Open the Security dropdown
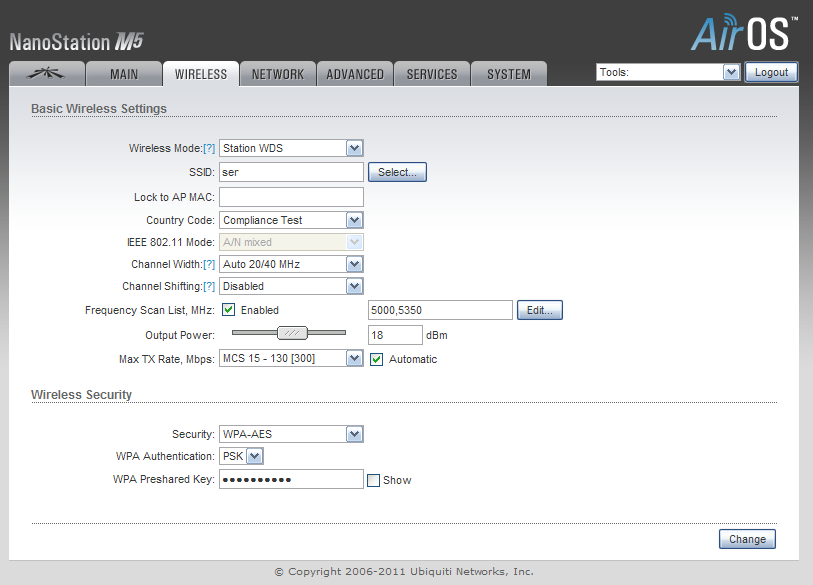 [x=291, y=434]
